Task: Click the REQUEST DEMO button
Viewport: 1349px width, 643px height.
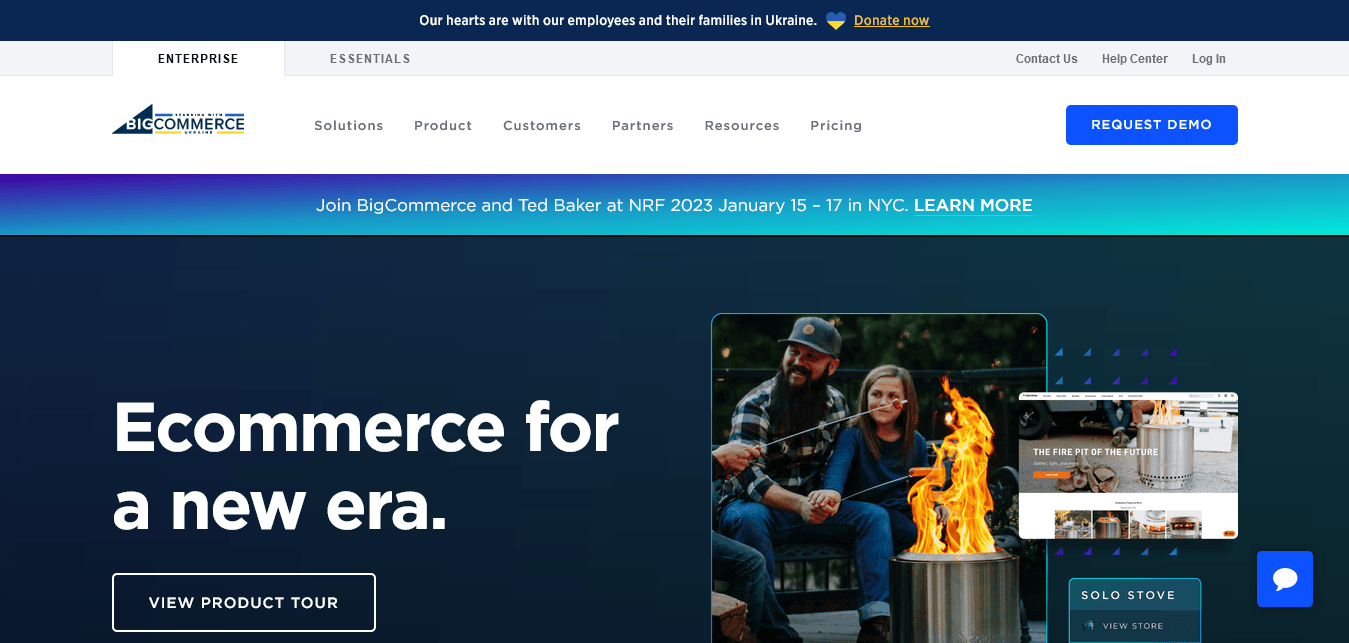Action: [1151, 124]
